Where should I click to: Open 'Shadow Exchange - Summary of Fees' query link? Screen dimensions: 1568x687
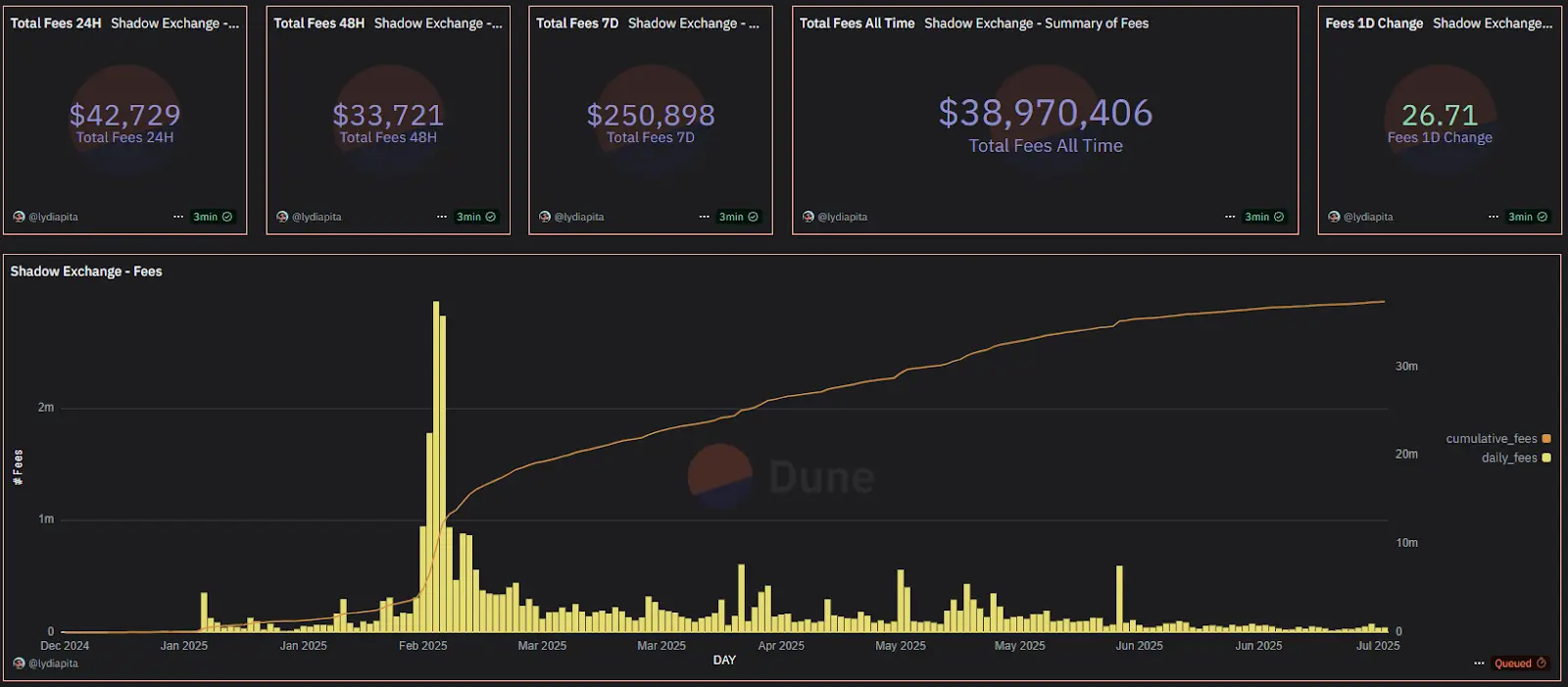point(1037,23)
